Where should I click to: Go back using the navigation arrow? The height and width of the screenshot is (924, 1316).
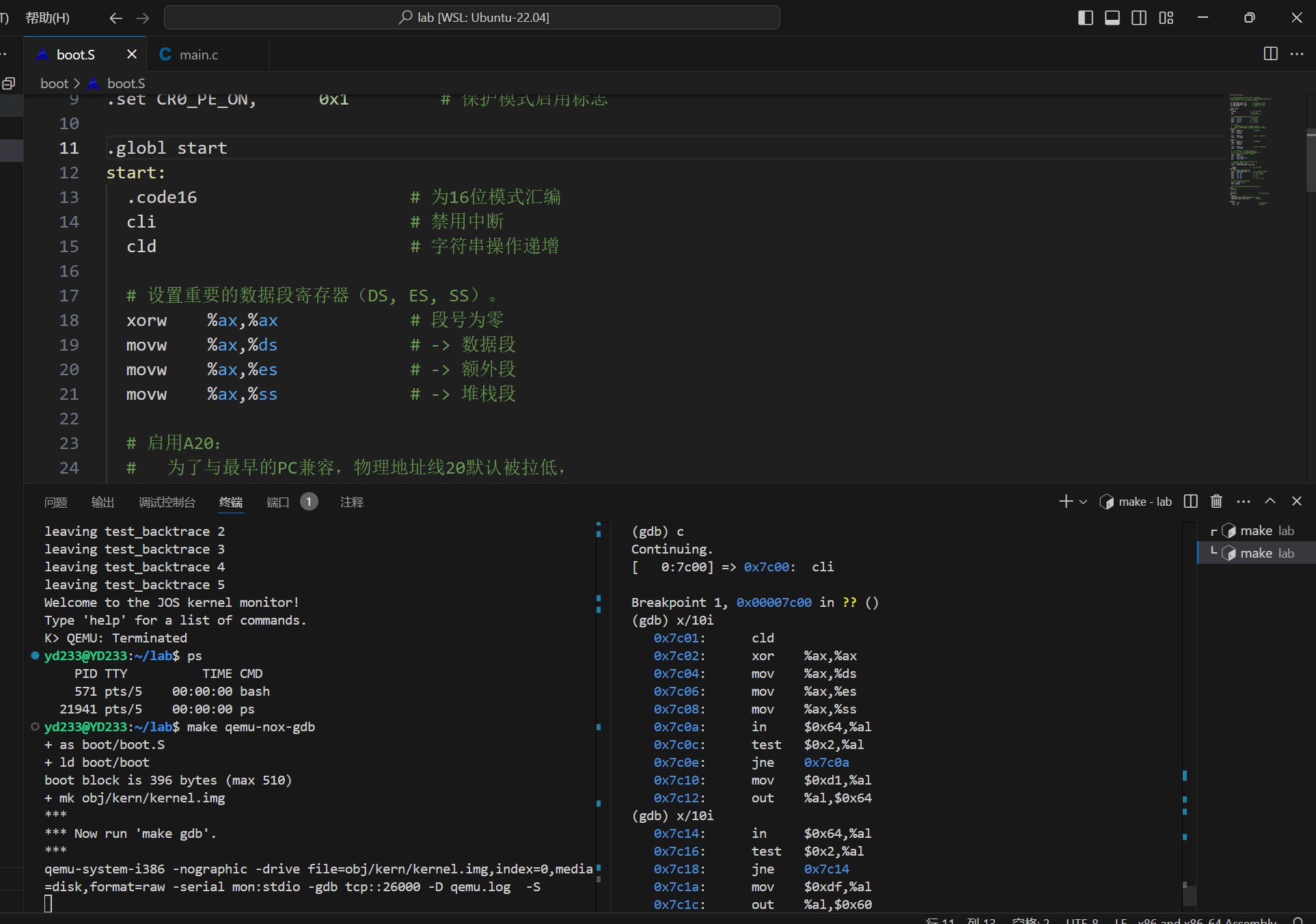pyautogui.click(x=116, y=18)
